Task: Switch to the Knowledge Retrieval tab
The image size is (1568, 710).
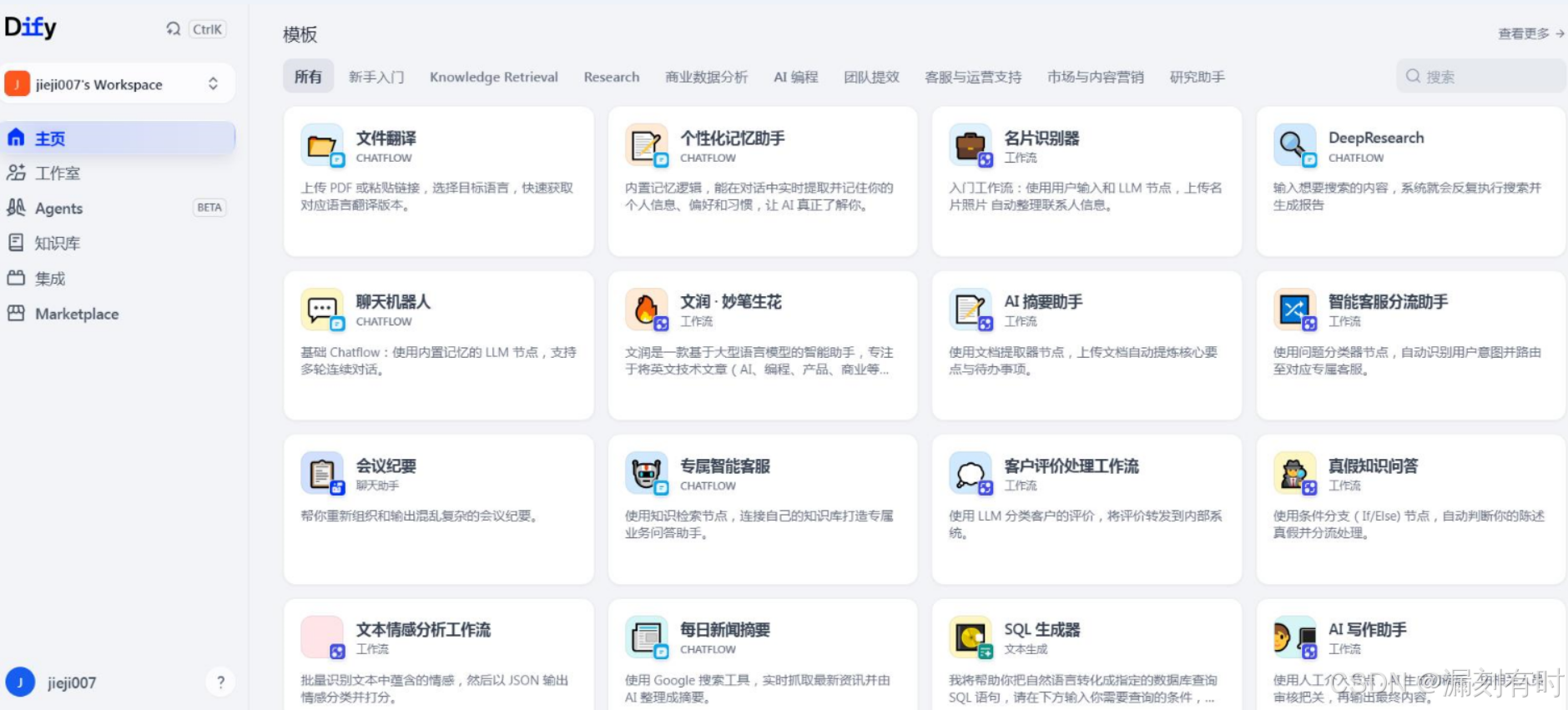Action: coord(494,77)
